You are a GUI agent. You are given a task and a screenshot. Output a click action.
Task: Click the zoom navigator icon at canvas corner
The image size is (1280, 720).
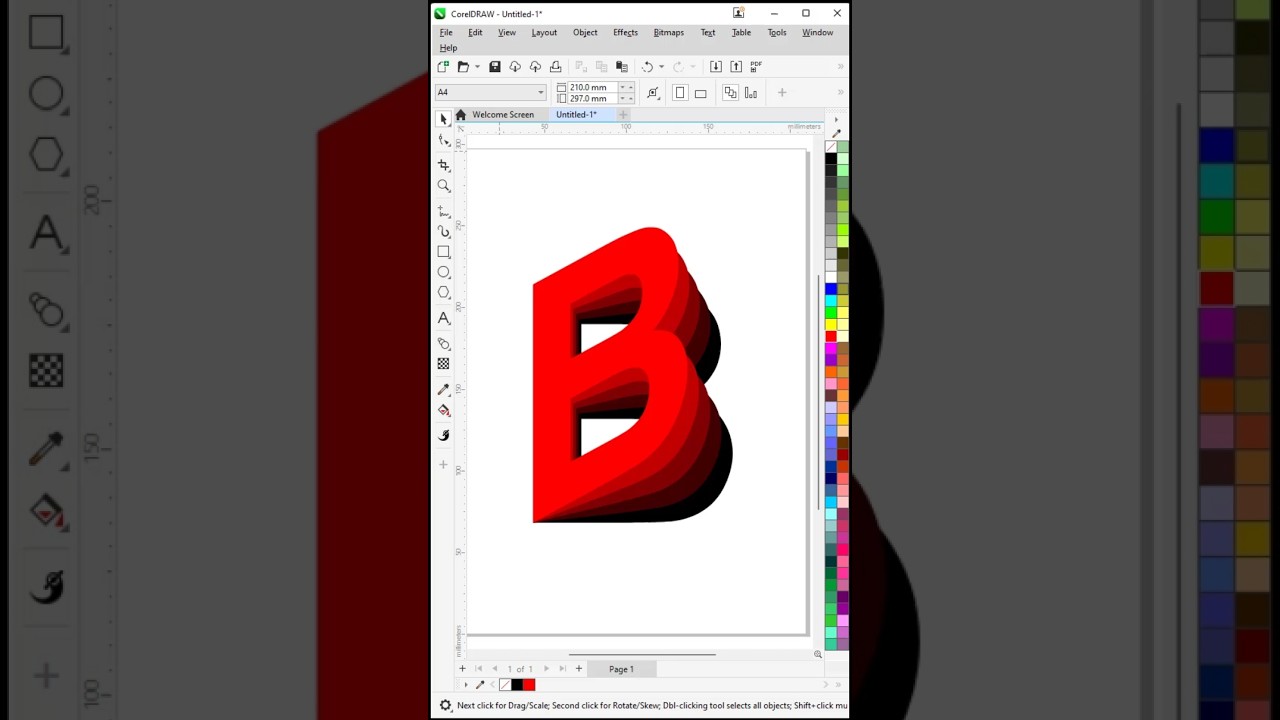818,654
